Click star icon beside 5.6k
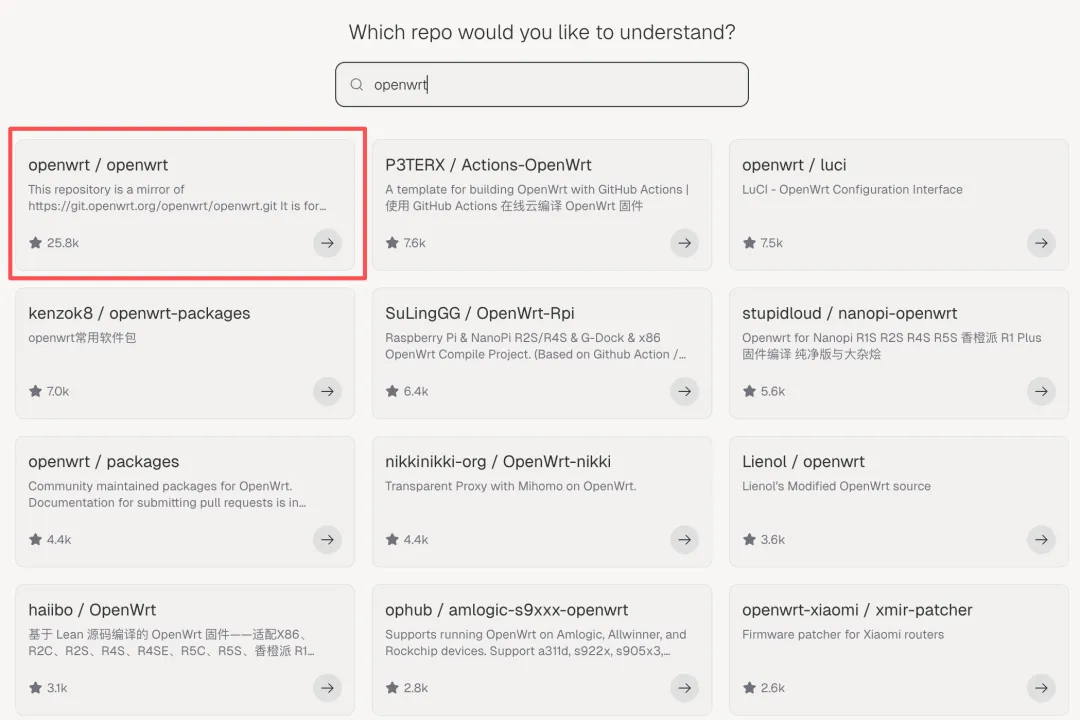This screenshot has height=720, width=1080. coord(749,391)
